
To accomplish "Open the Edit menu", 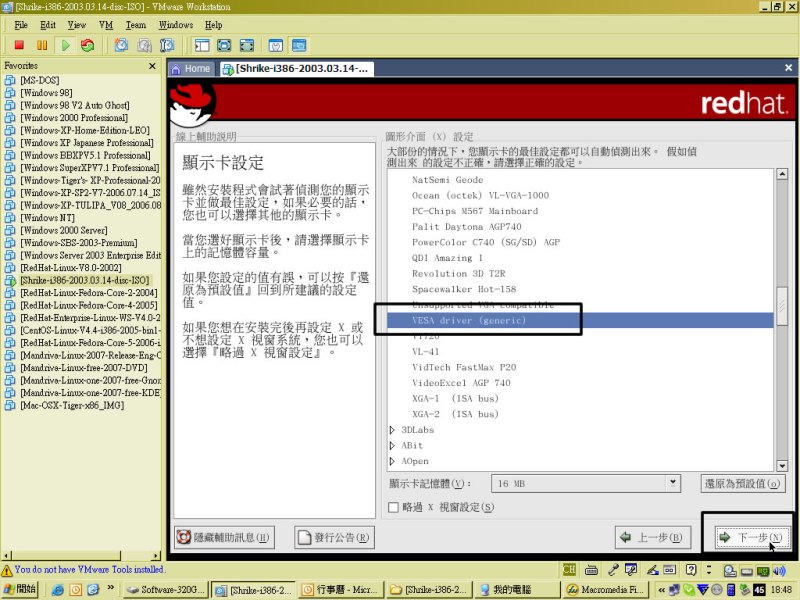I will click(48, 25).
